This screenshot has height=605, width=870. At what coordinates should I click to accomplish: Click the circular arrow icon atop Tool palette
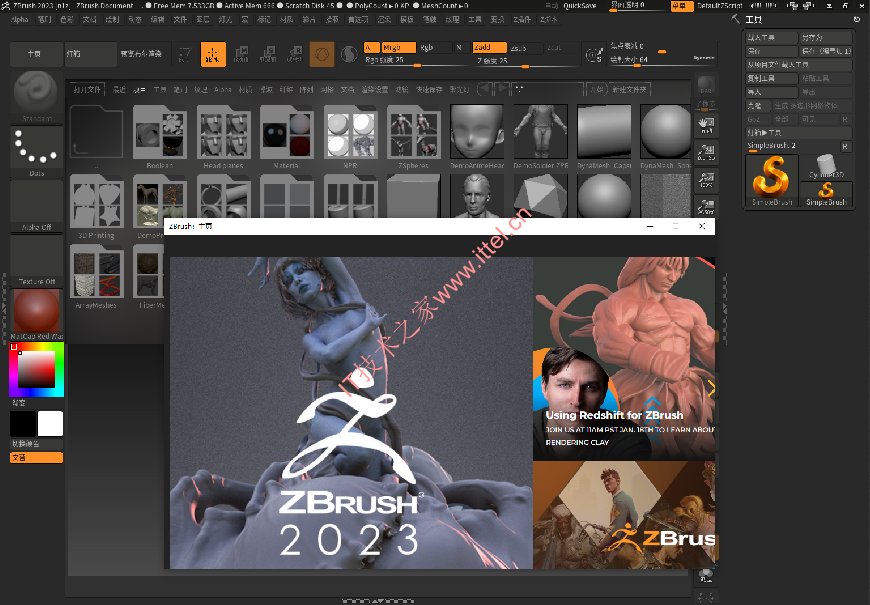857,19
